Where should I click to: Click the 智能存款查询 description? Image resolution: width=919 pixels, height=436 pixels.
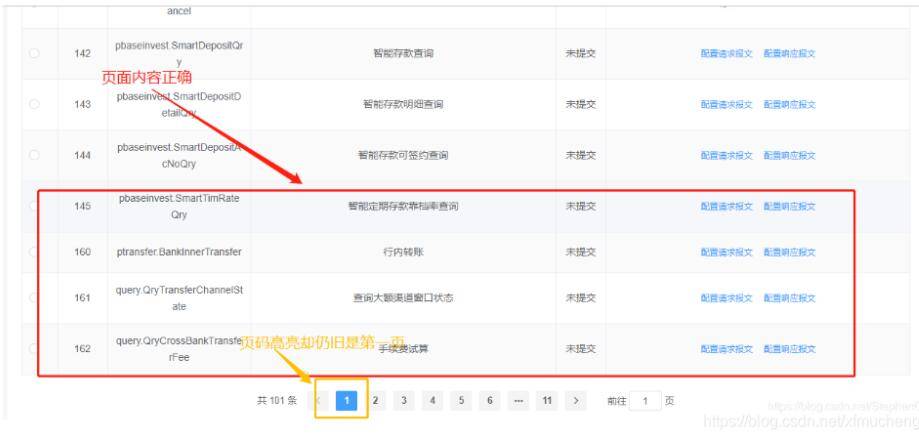point(403,53)
